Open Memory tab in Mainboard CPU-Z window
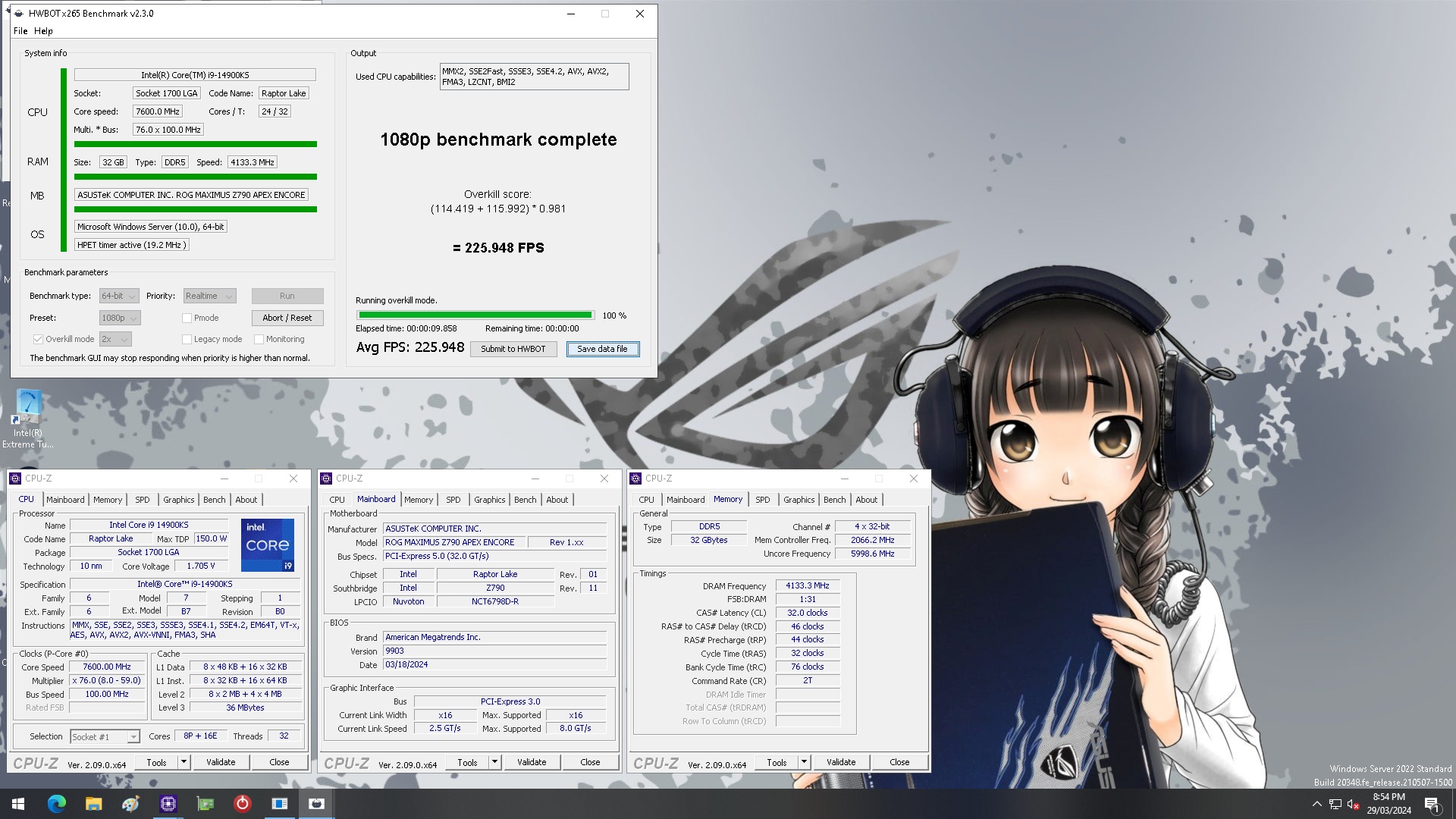The width and height of the screenshot is (1456, 819). coord(419,500)
